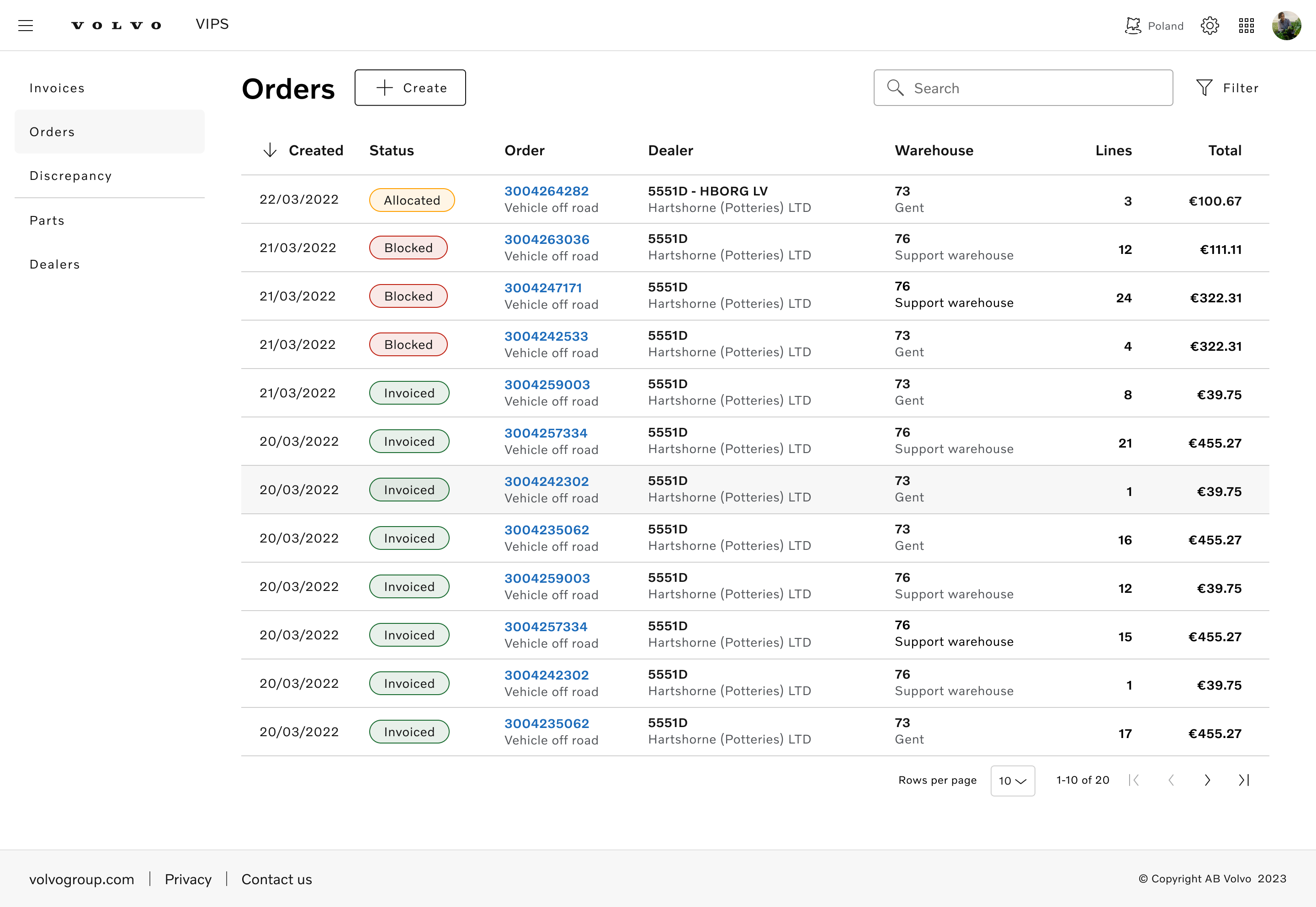1316x907 pixels.
Task: Open the rows per page dropdown
Action: (x=1013, y=781)
